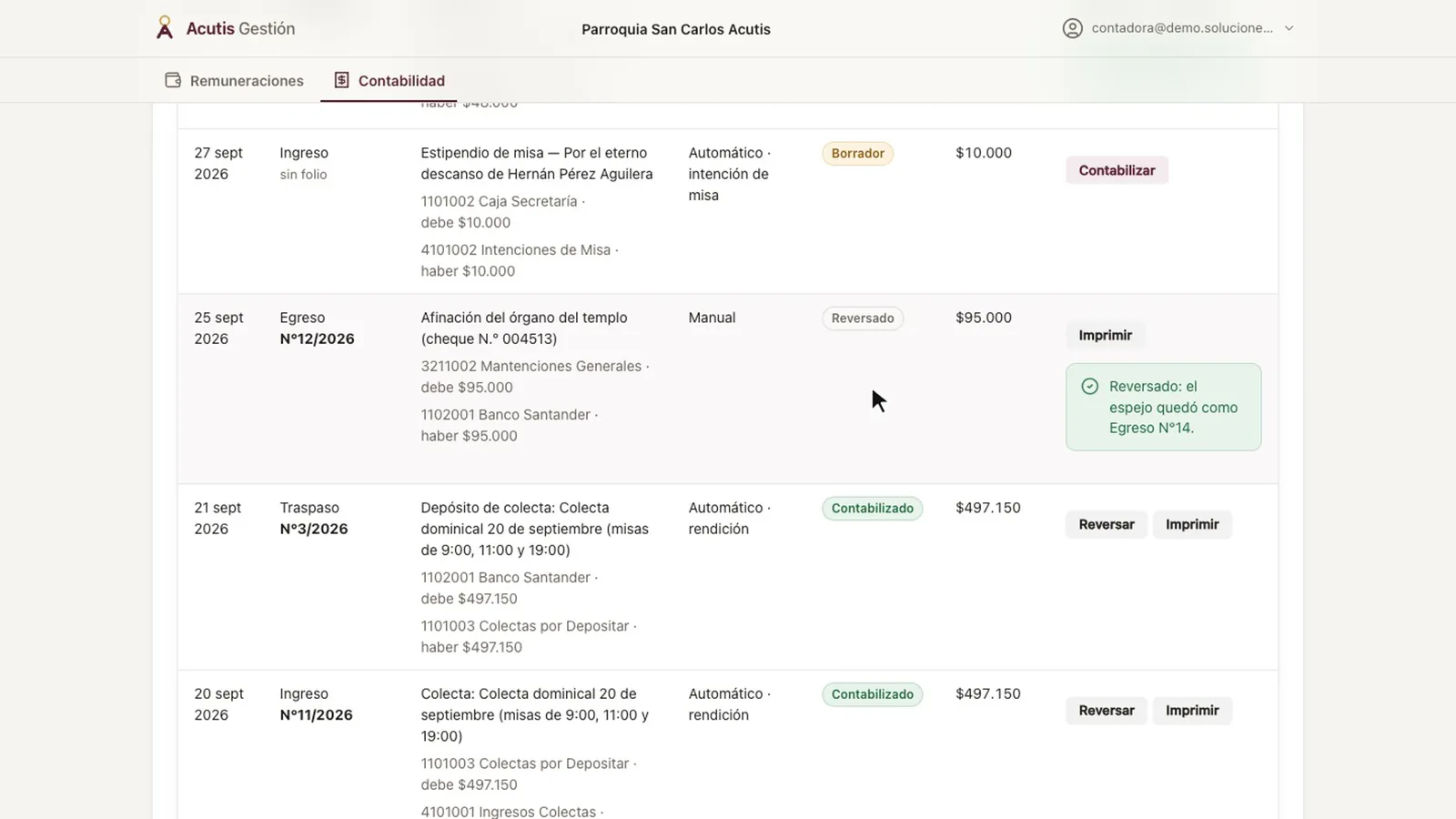The image size is (1456, 819).
Task: Print the Ingreso N°11/2026 entry
Action: click(x=1192, y=711)
